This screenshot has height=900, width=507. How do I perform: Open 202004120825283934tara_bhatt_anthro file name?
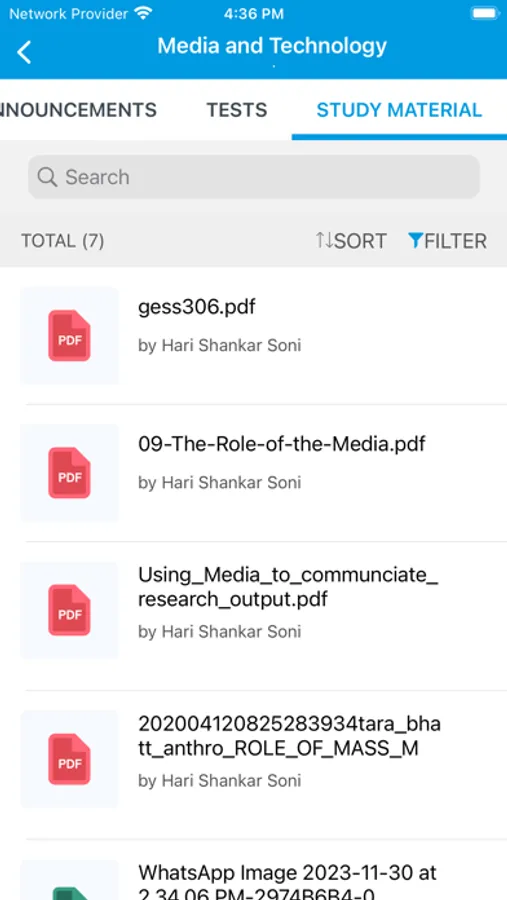point(289,736)
